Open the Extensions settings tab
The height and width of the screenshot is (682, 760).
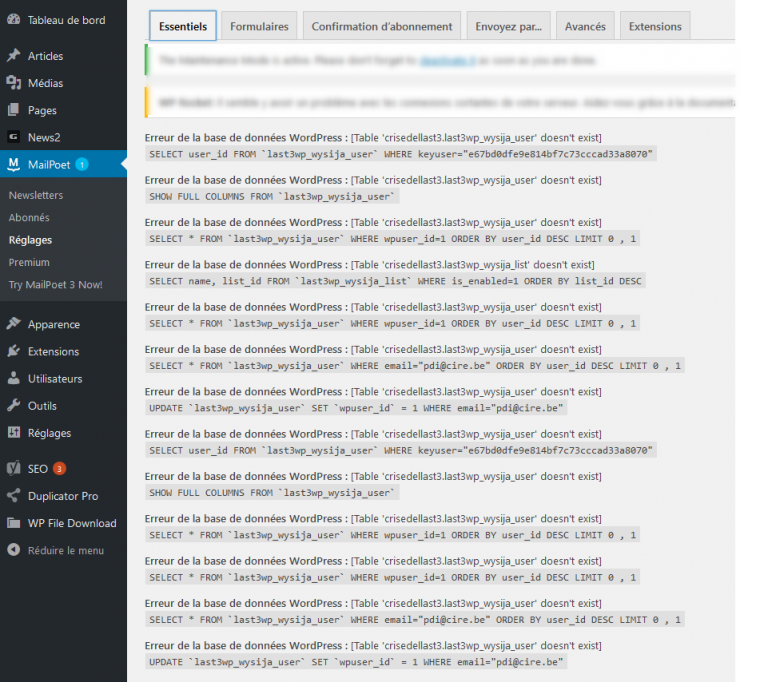pyautogui.click(x=655, y=26)
